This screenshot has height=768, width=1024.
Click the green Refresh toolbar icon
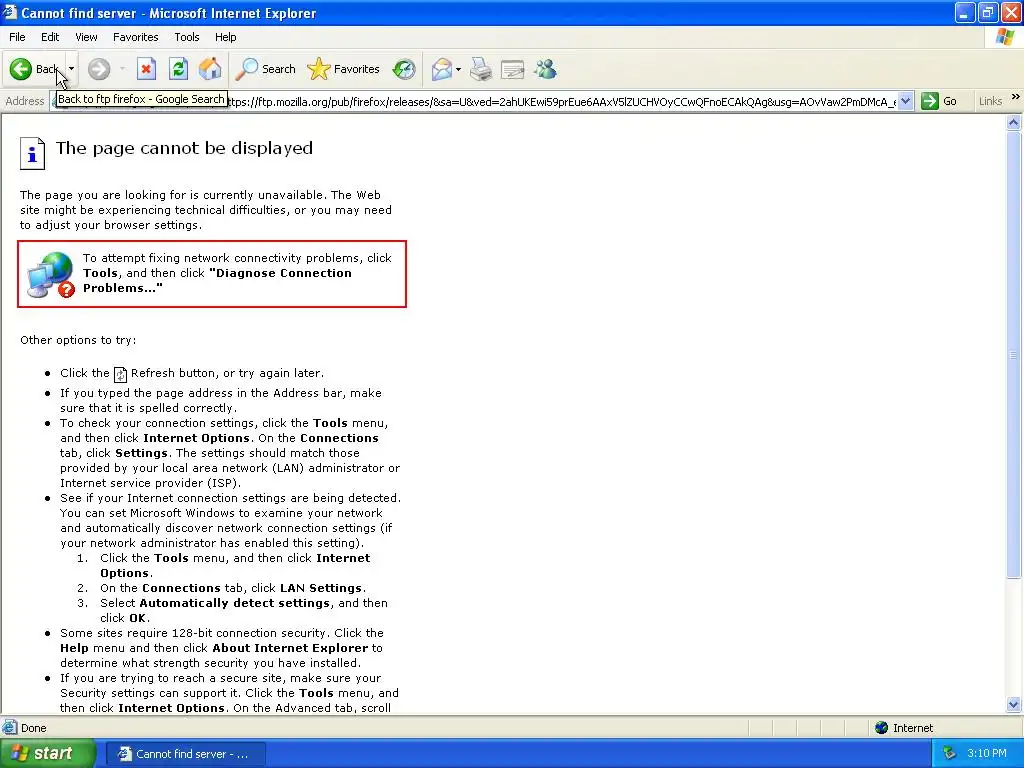178,69
